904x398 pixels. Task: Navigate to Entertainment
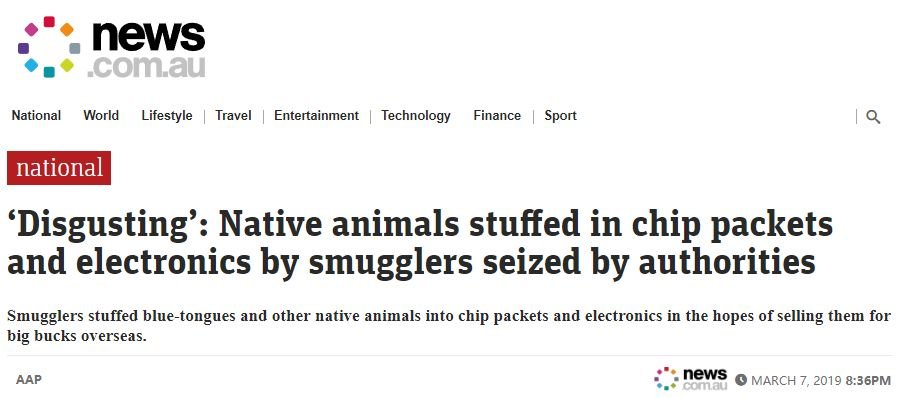point(317,116)
